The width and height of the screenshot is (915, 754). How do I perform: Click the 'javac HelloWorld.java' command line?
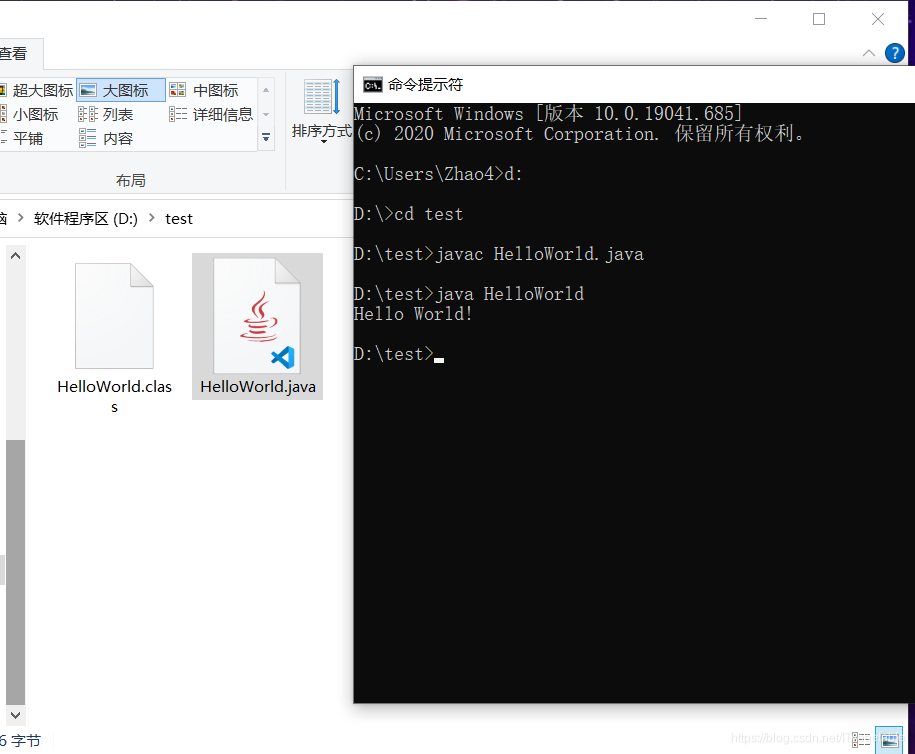pyautogui.click(x=498, y=254)
